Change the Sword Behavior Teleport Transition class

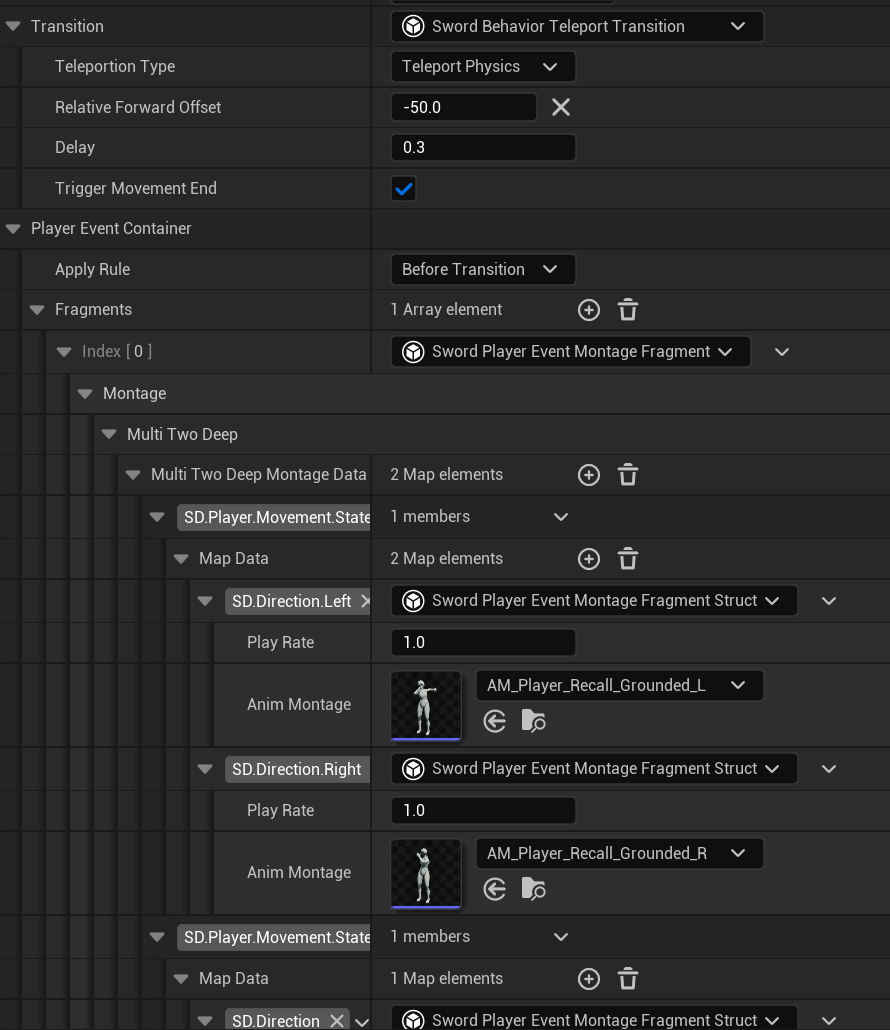[576, 26]
